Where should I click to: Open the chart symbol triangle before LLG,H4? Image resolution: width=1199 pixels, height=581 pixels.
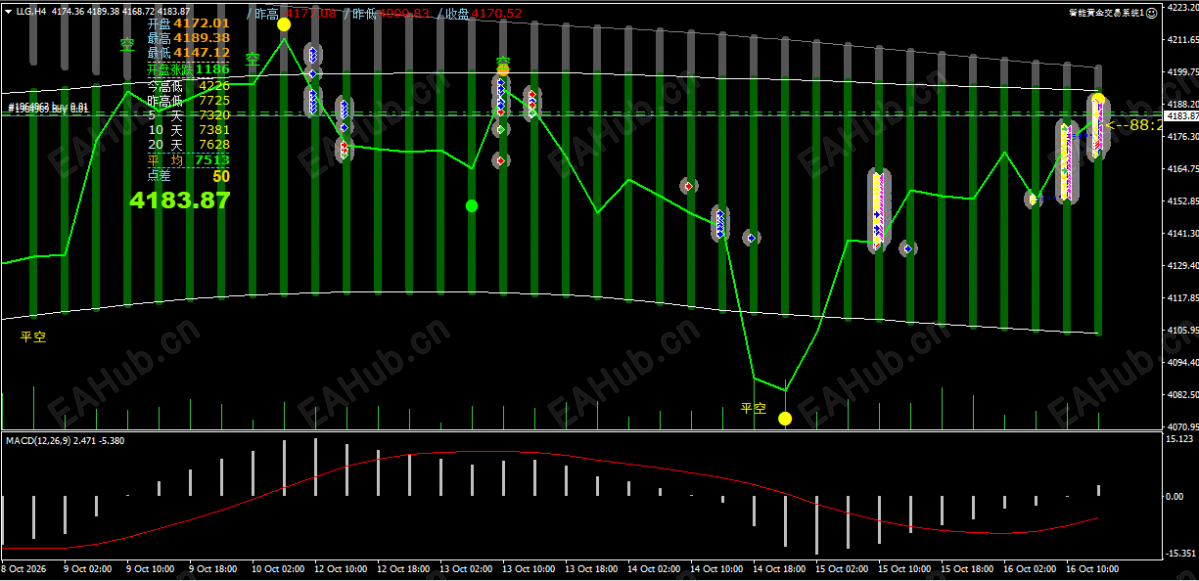point(8,11)
